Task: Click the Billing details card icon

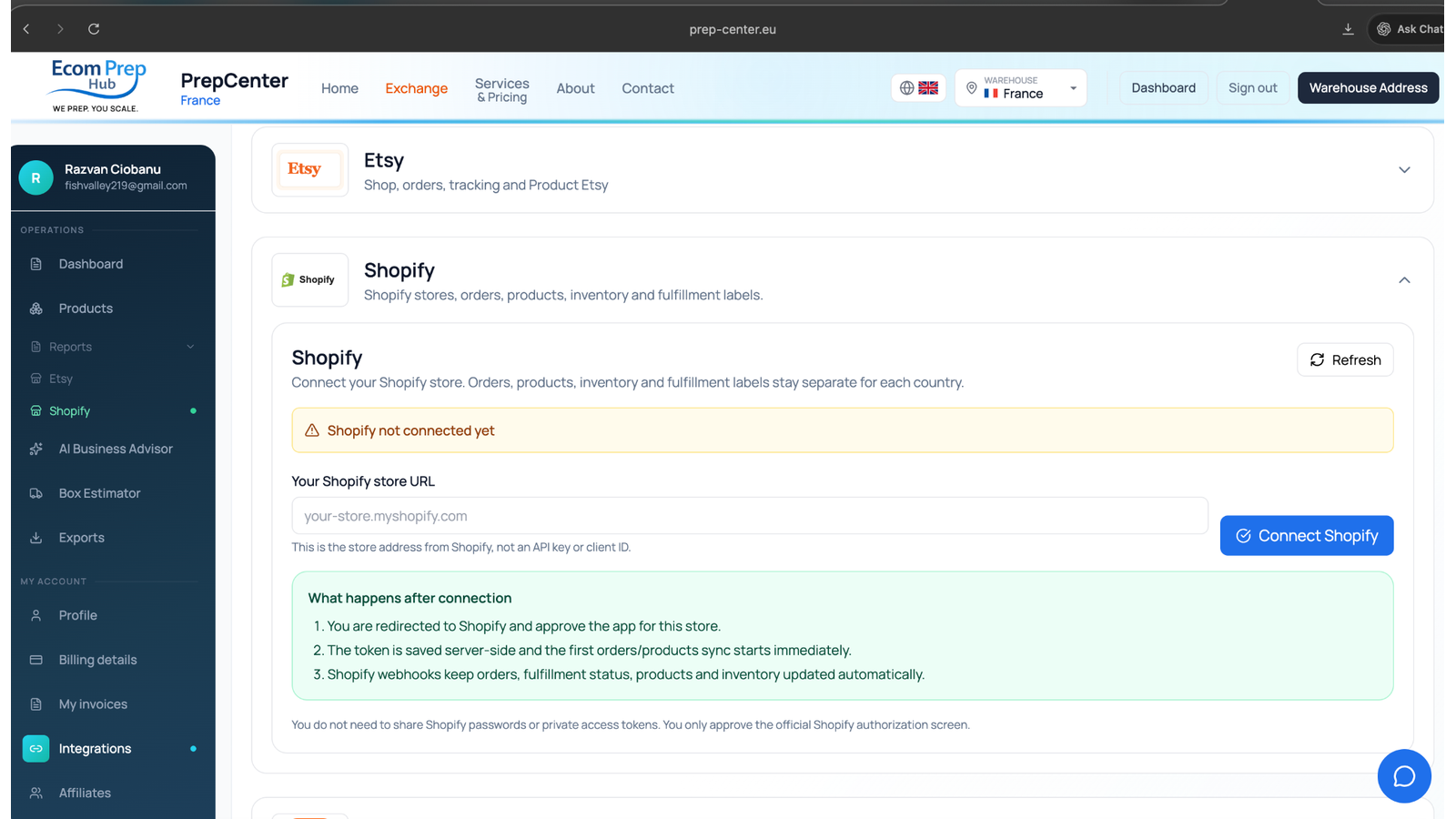Action: (36, 660)
